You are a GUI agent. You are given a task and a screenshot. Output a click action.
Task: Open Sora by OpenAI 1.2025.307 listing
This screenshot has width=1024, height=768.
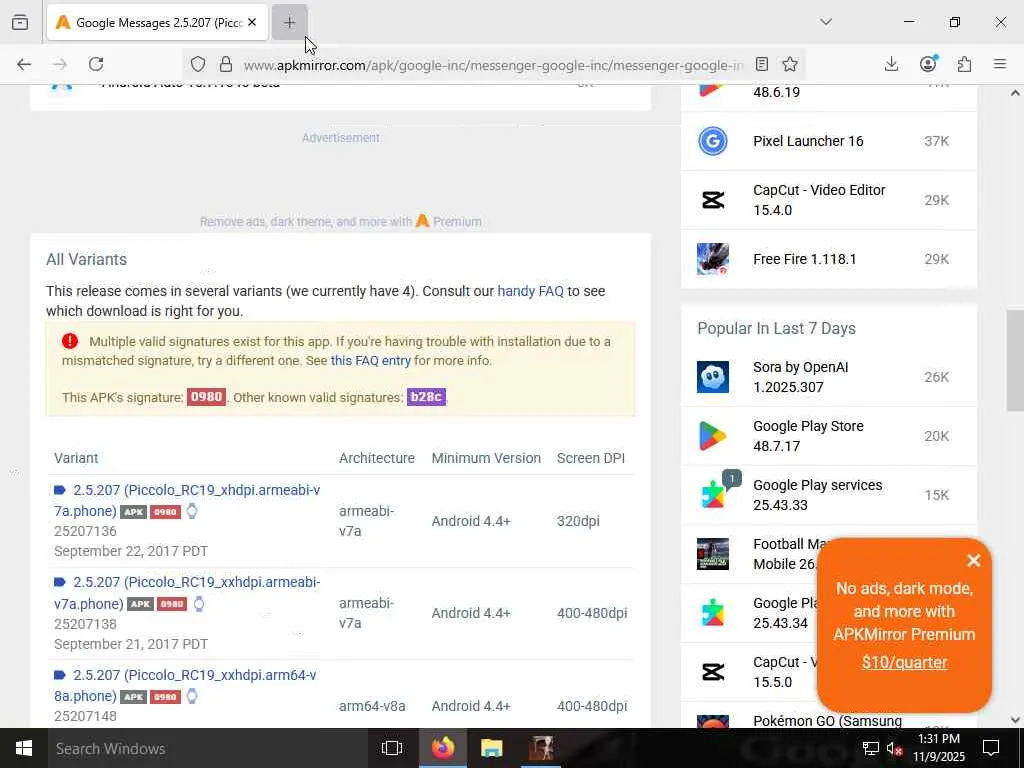coord(801,377)
